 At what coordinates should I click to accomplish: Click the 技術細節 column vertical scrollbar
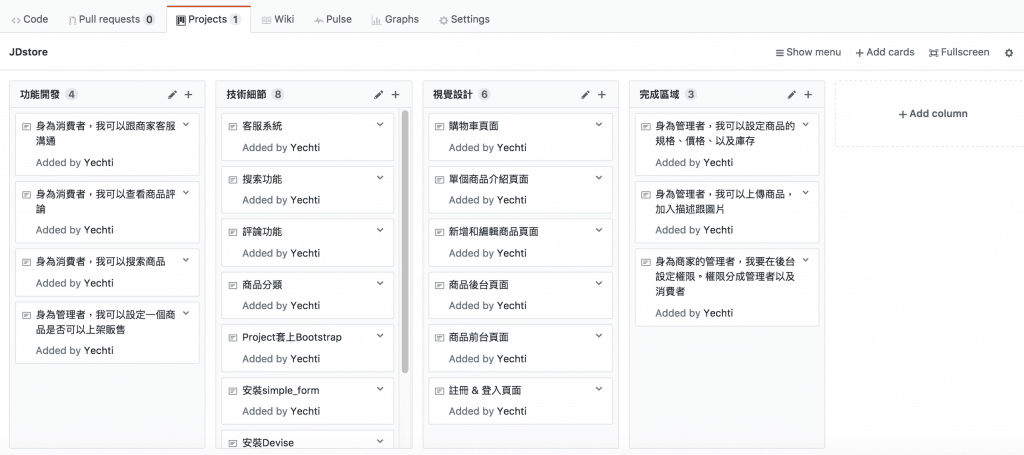coord(405,240)
